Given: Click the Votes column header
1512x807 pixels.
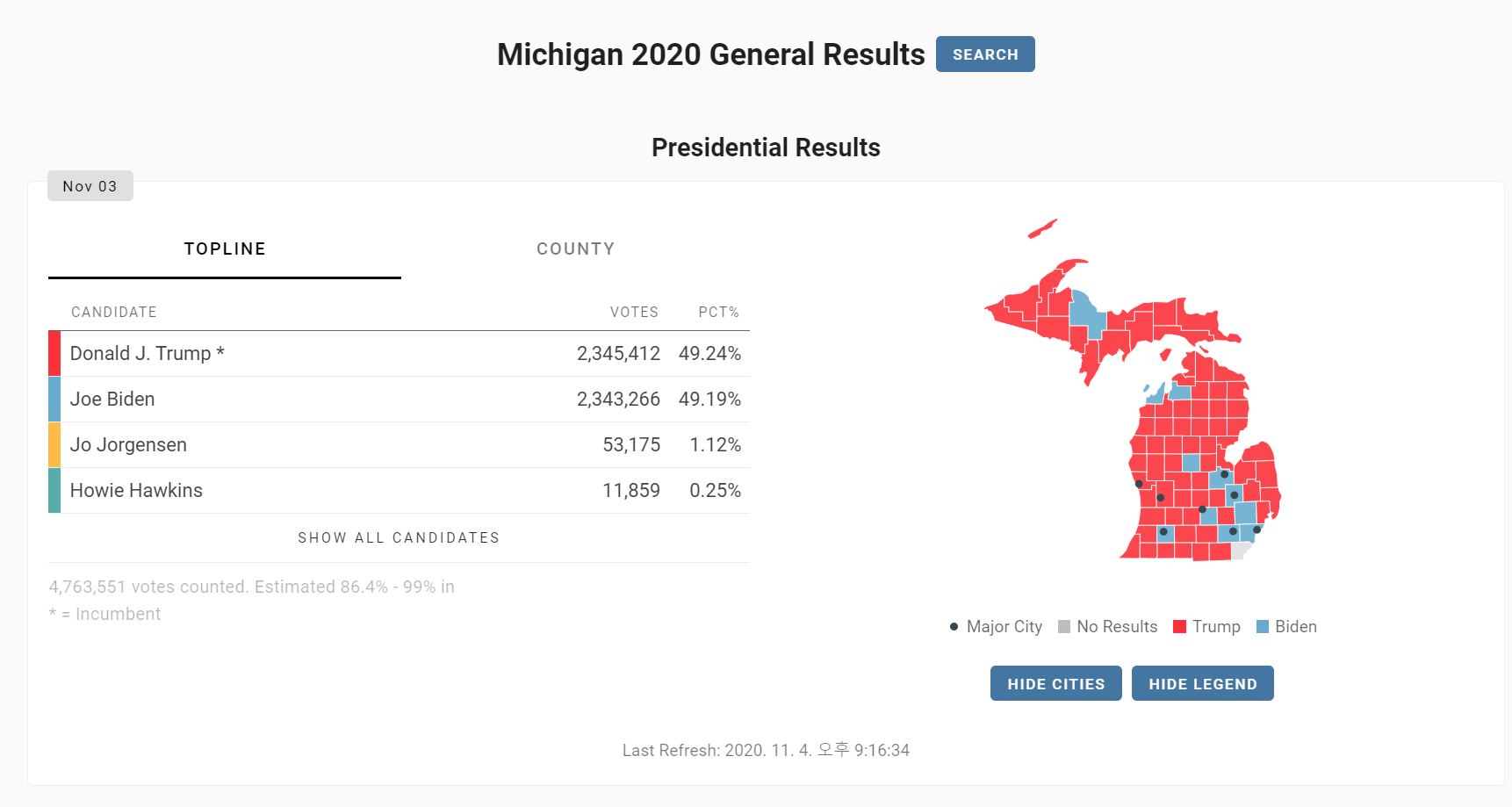Looking at the screenshot, I should pyautogui.click(x=634, y=312).
